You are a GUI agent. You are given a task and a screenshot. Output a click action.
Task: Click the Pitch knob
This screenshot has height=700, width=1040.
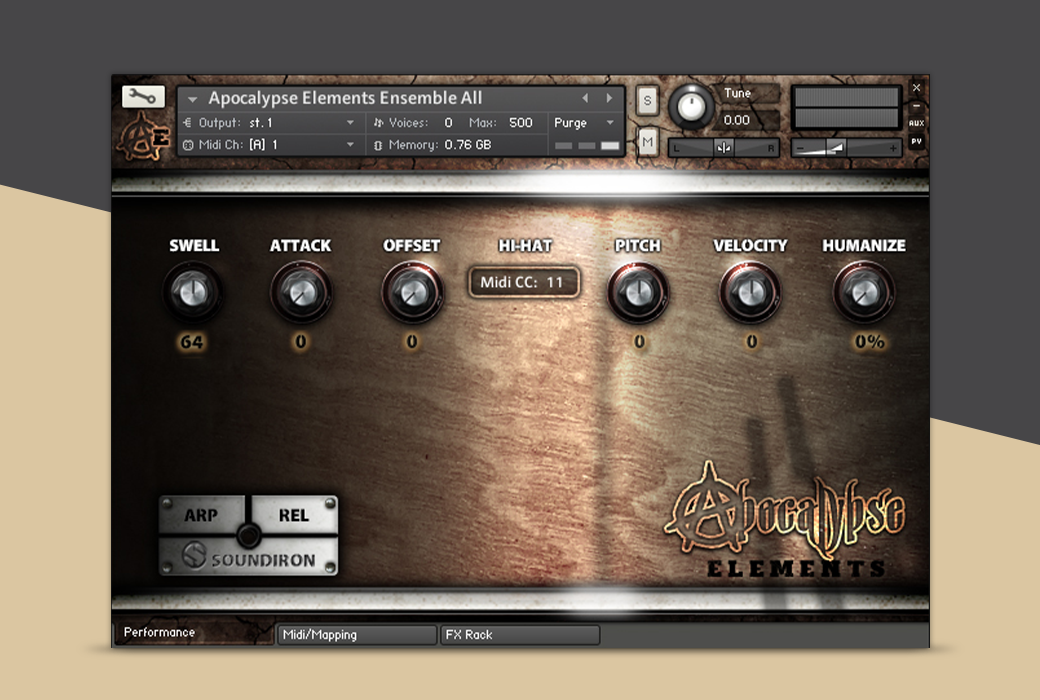coord(638,292)
